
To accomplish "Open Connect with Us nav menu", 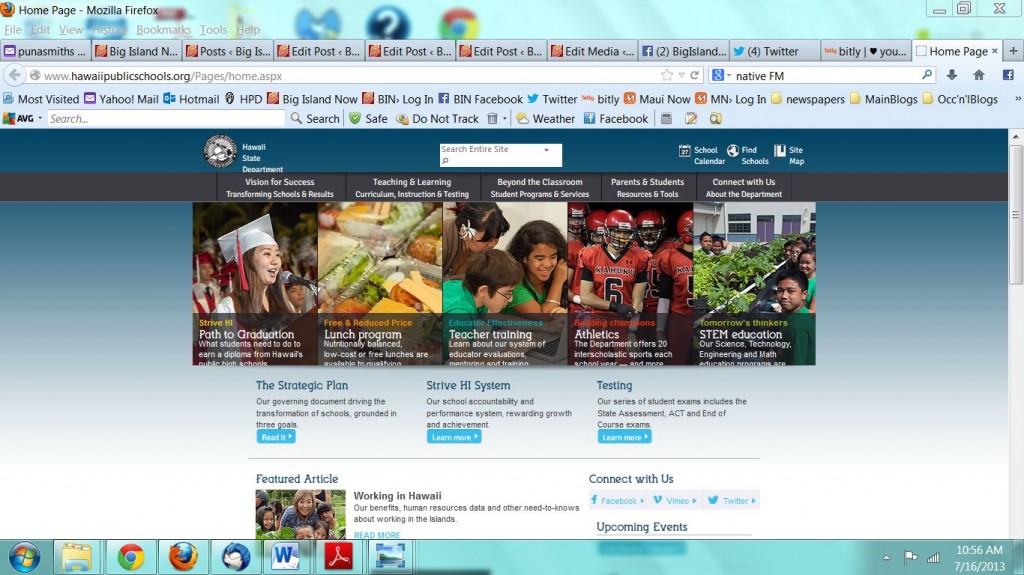I will (743, 188).
